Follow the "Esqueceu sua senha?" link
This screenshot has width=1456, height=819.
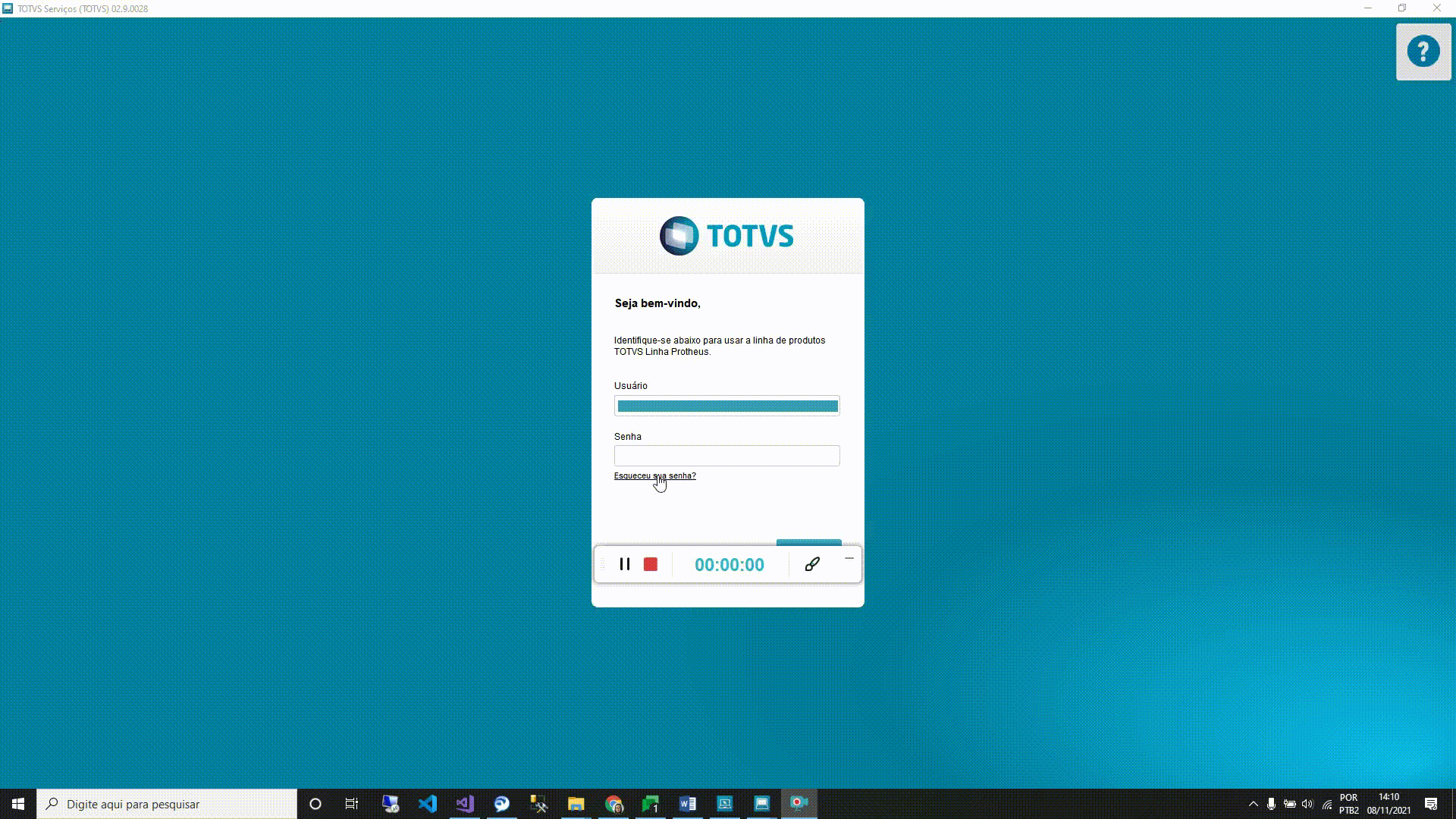(654, 476)
